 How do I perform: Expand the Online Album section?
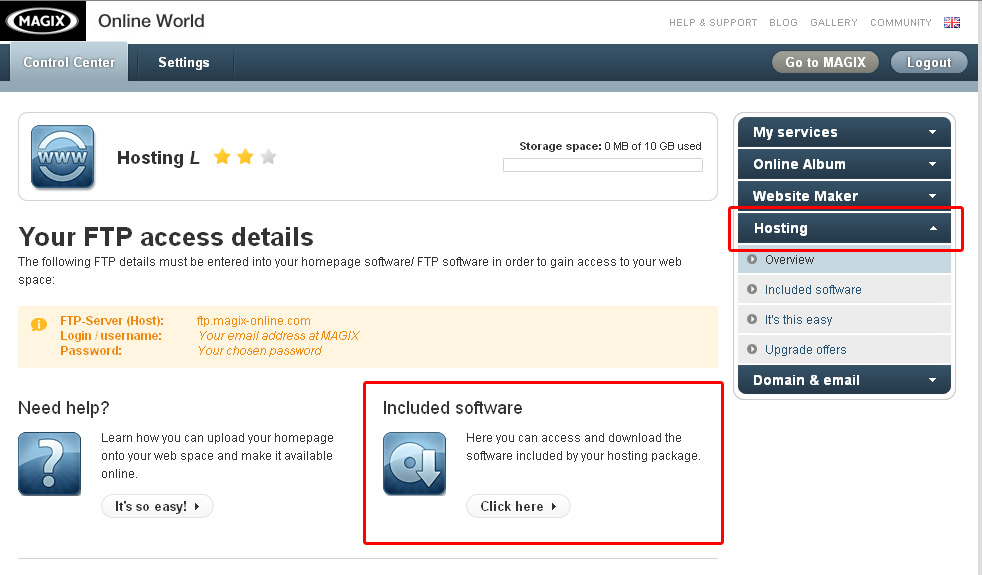844,164
